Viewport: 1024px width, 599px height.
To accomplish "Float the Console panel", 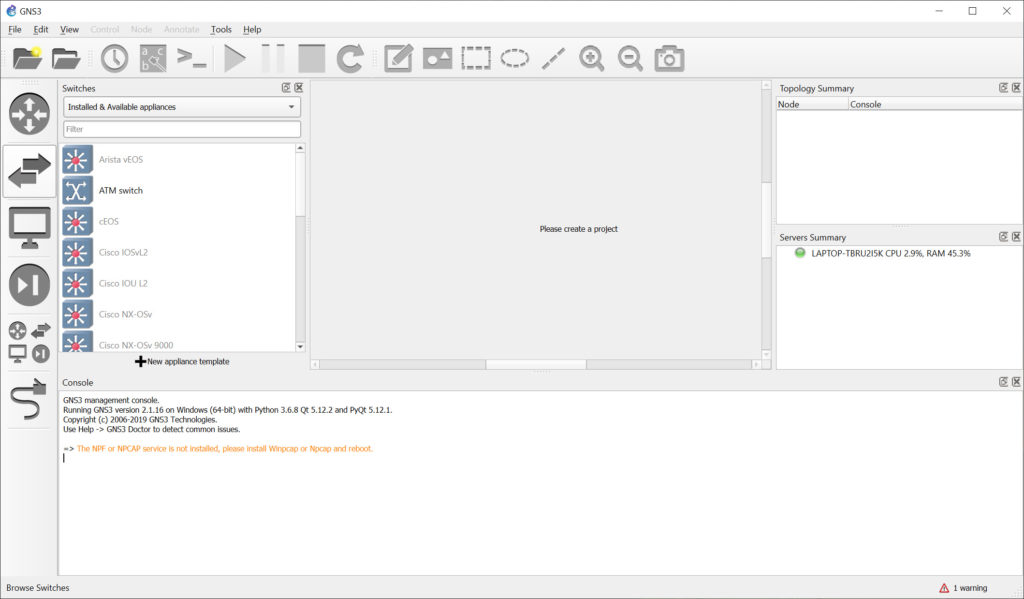I will coord(1004,381).
